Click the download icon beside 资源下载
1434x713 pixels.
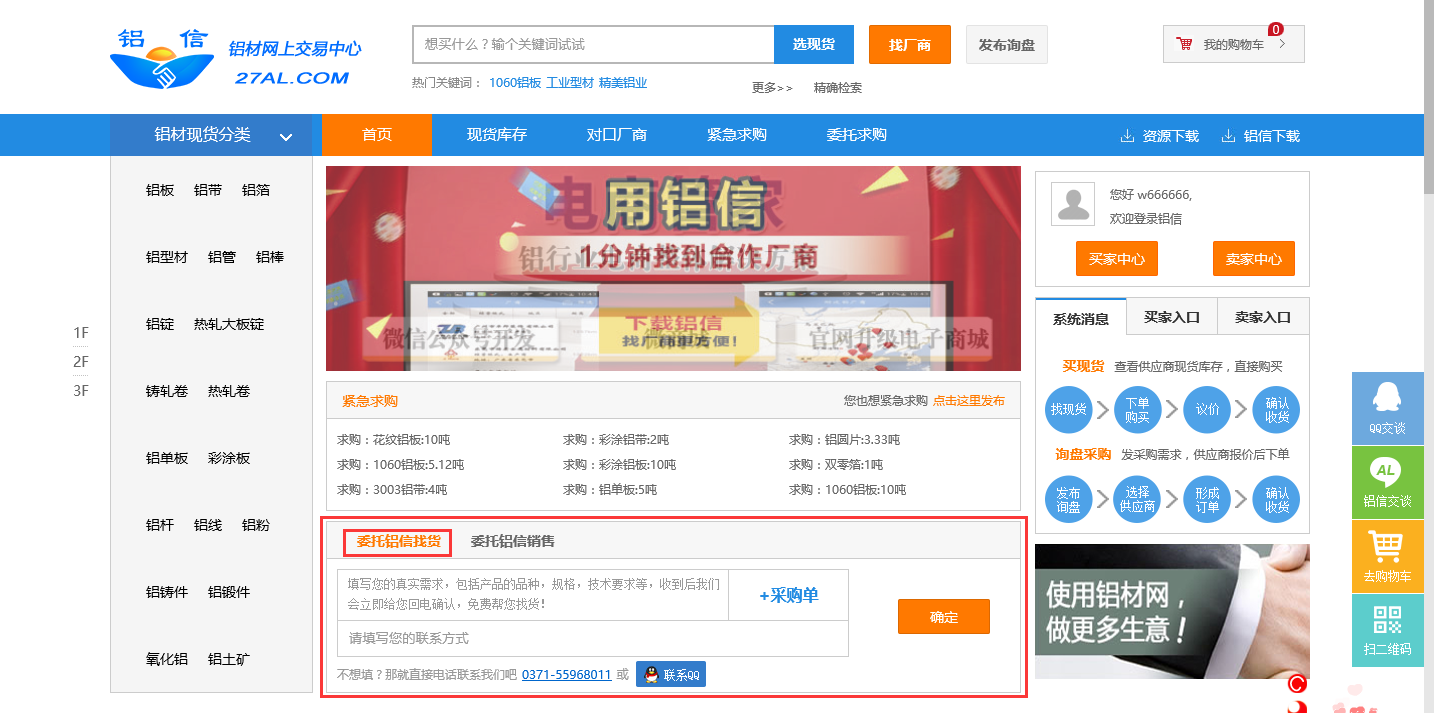tap(1127, 136)
